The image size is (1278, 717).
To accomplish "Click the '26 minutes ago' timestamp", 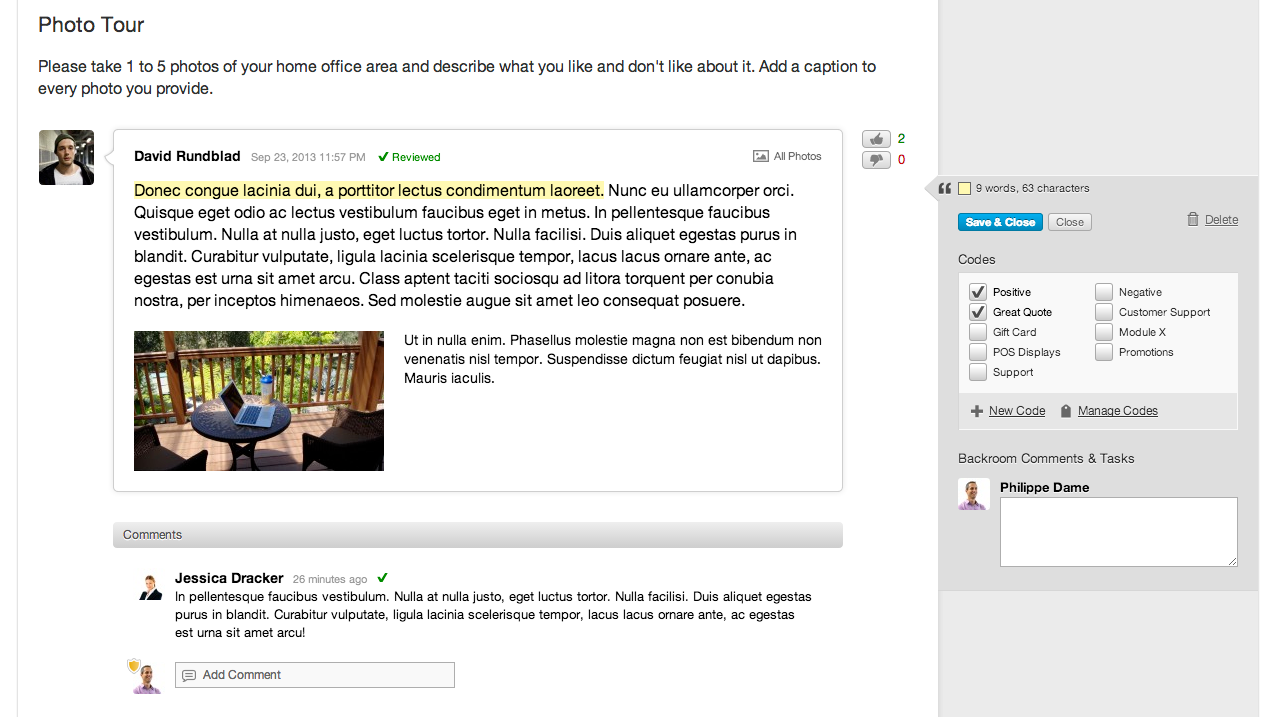I will [330, 579].
